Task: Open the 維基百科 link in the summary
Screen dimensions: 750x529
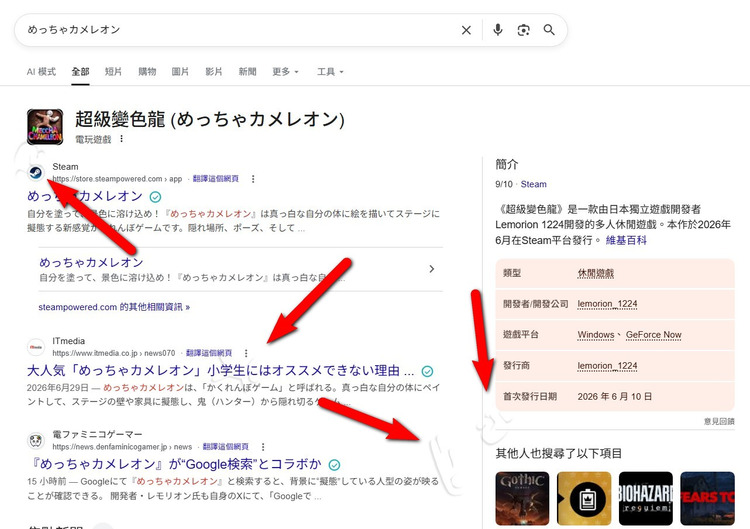Action: point(626,240)
